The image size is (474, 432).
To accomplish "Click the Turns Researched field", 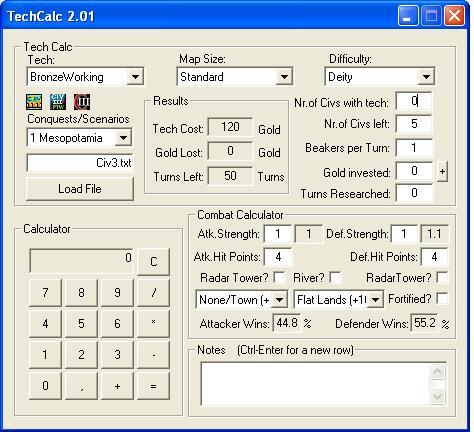I will (x=414, y=193).
